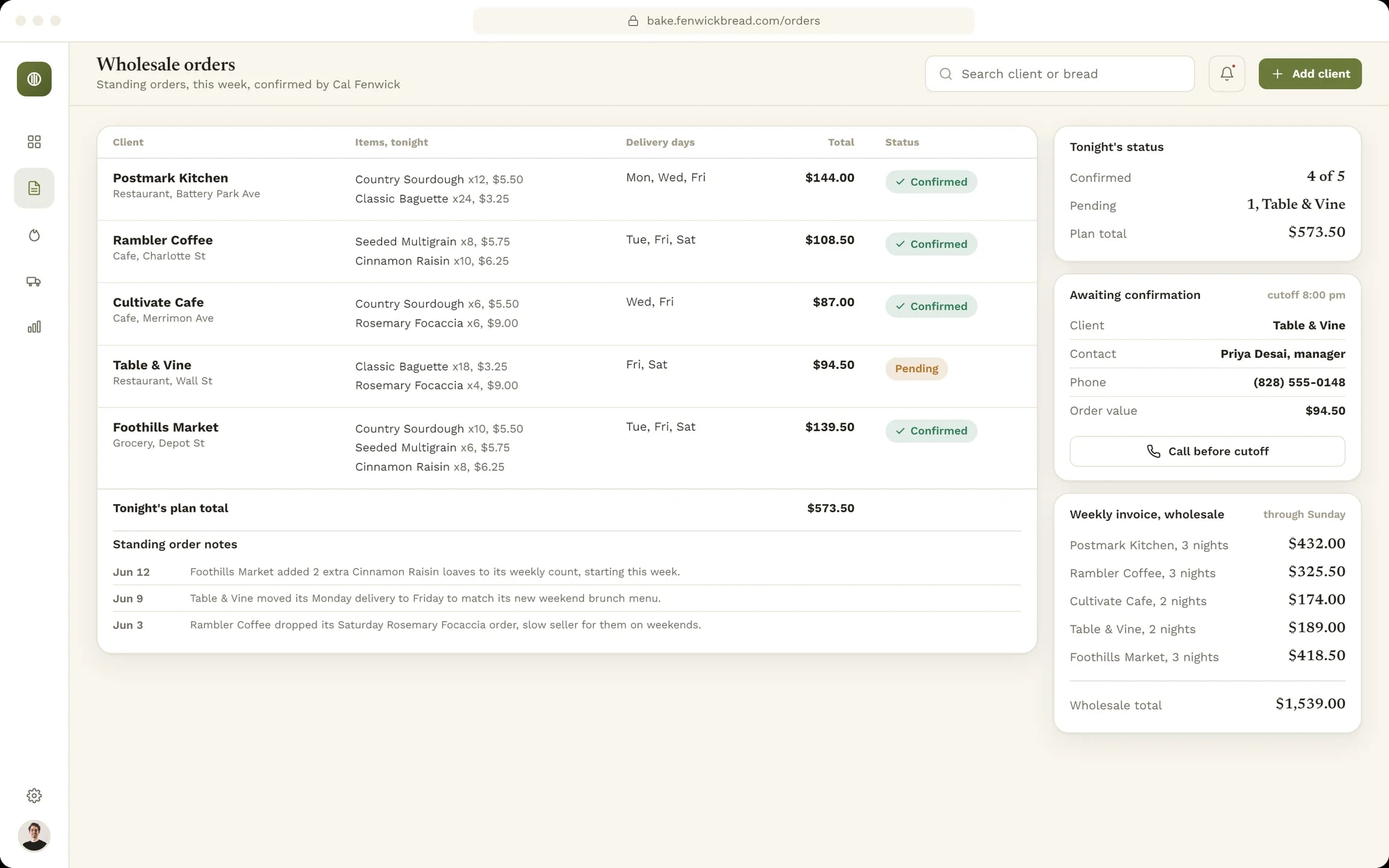Click Wed, Fri delivery days for Cultivate Cafe
Image resolution: width=1389 pixels, height=868 pixels.
650,301
